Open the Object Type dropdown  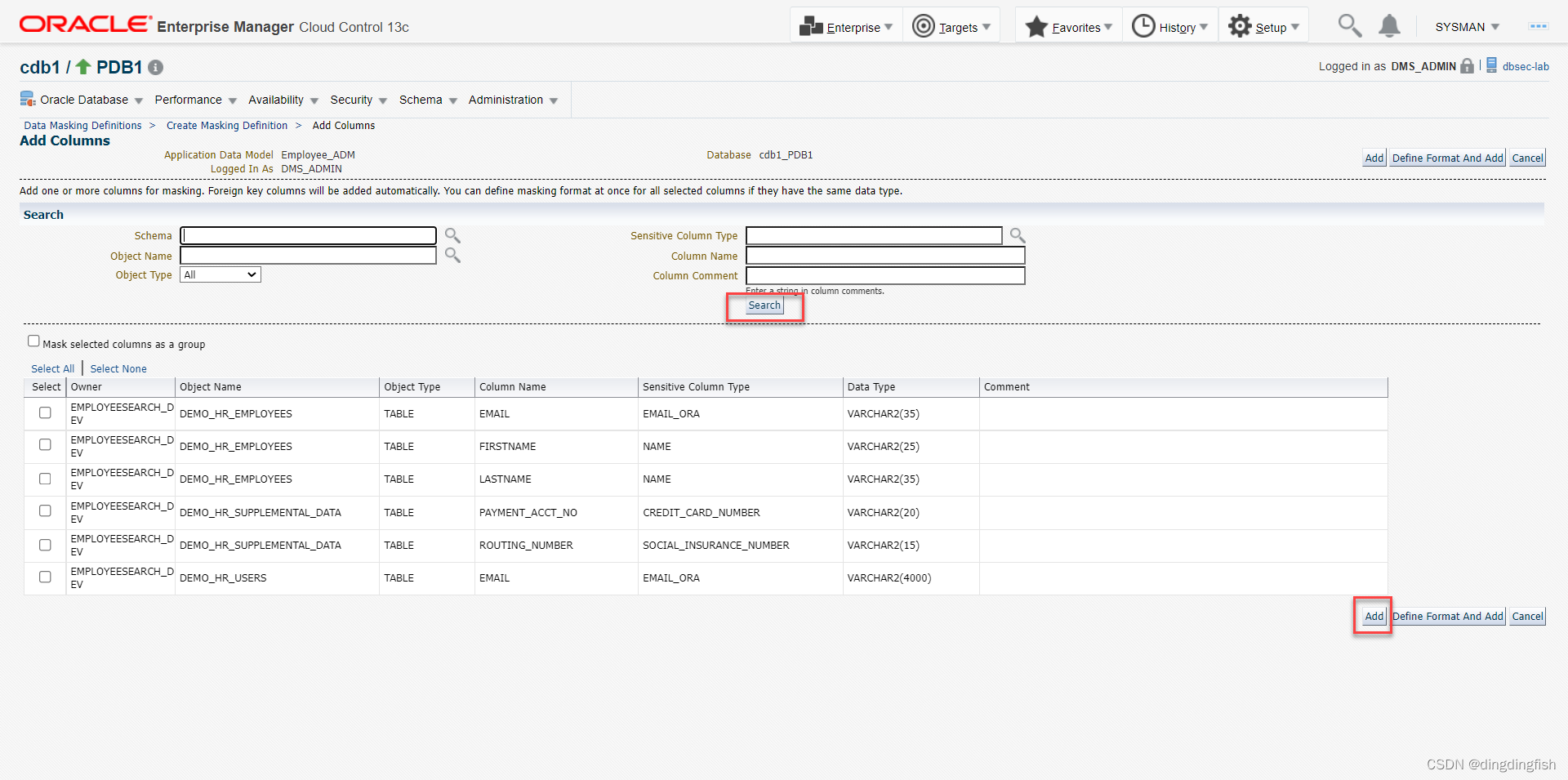(x=220, y=275)
